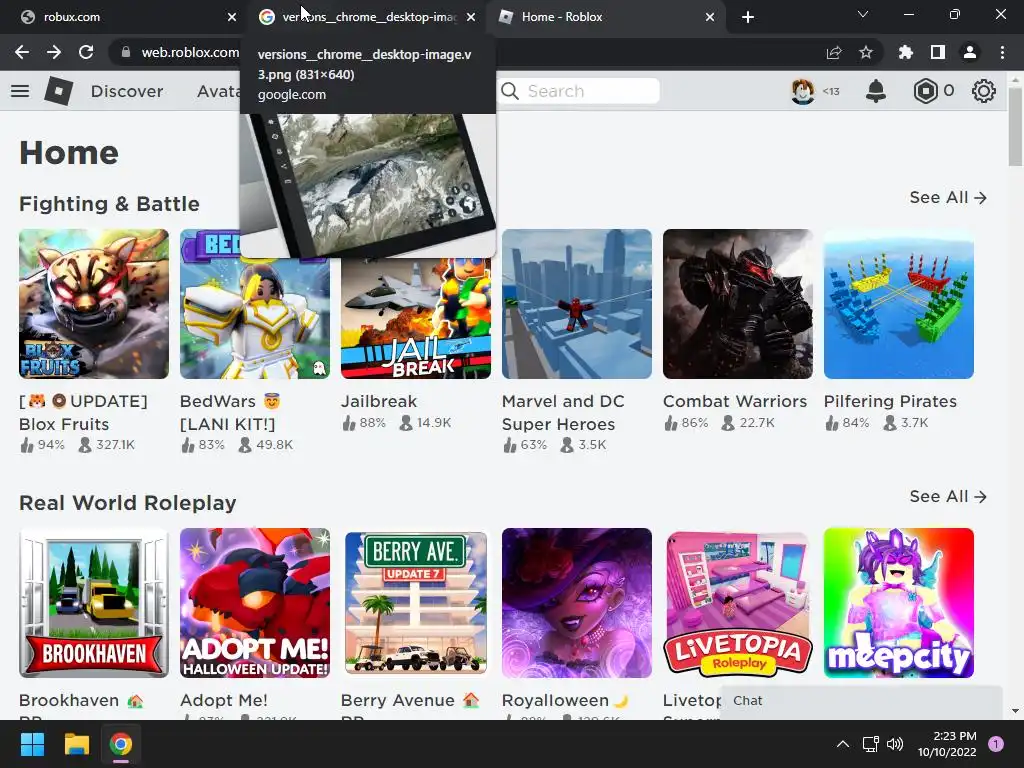Viewport: 1024px width, 768px height.
Task: Show hidden system tray icons
Action: coord(843,744)
